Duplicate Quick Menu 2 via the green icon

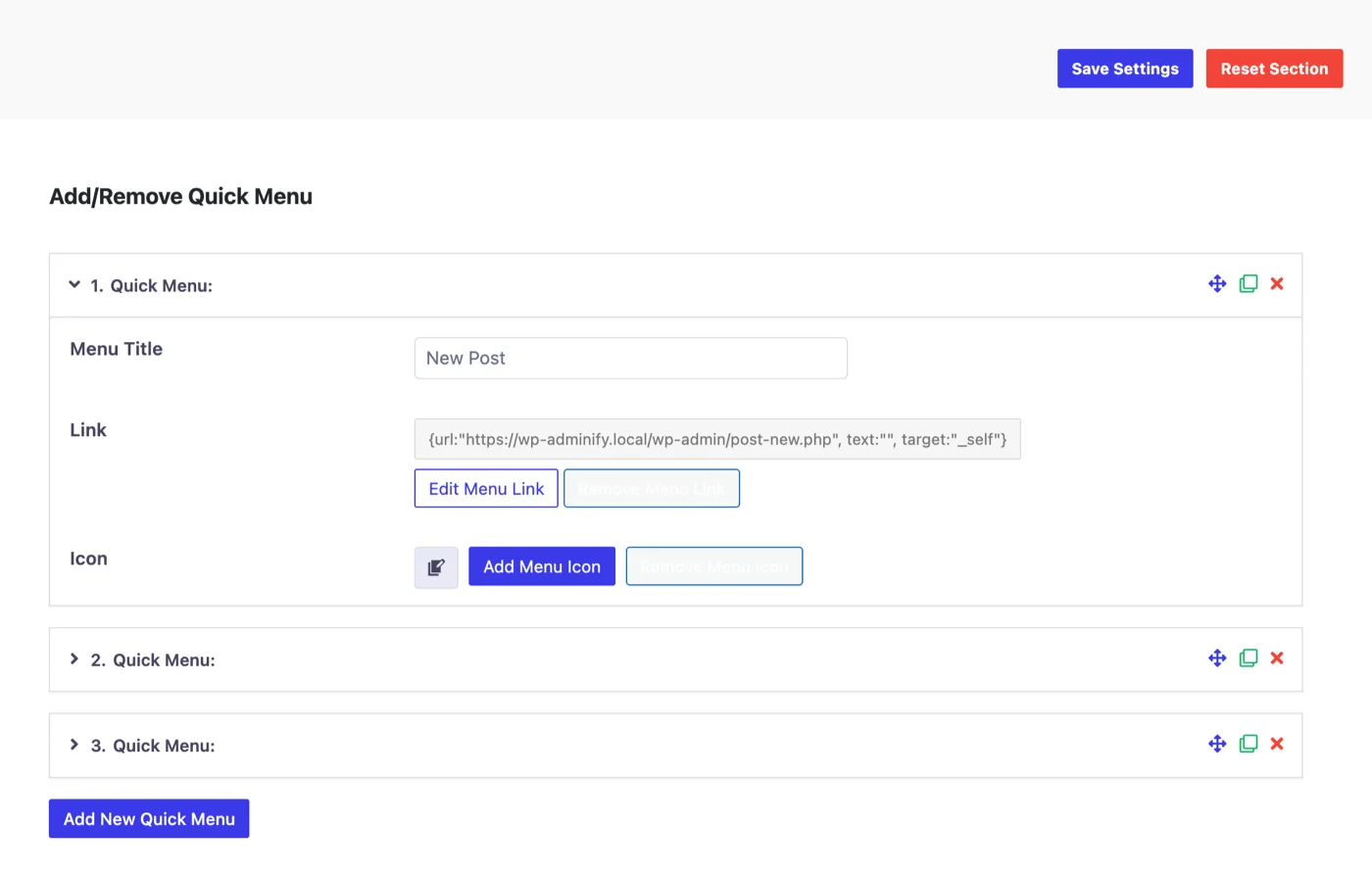tap(1248, 658)
